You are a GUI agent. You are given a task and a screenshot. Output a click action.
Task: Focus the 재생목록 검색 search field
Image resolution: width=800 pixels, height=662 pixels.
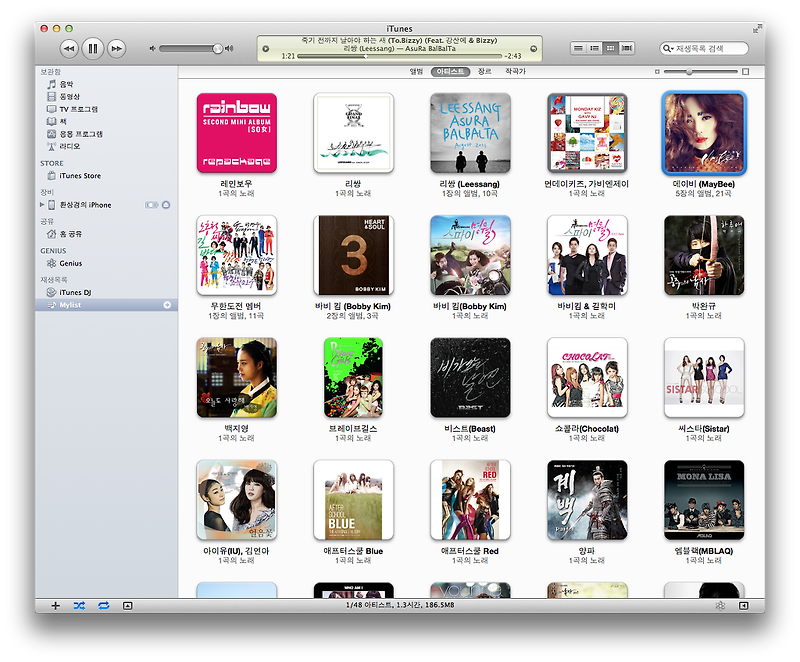click(x=704, y=48)
